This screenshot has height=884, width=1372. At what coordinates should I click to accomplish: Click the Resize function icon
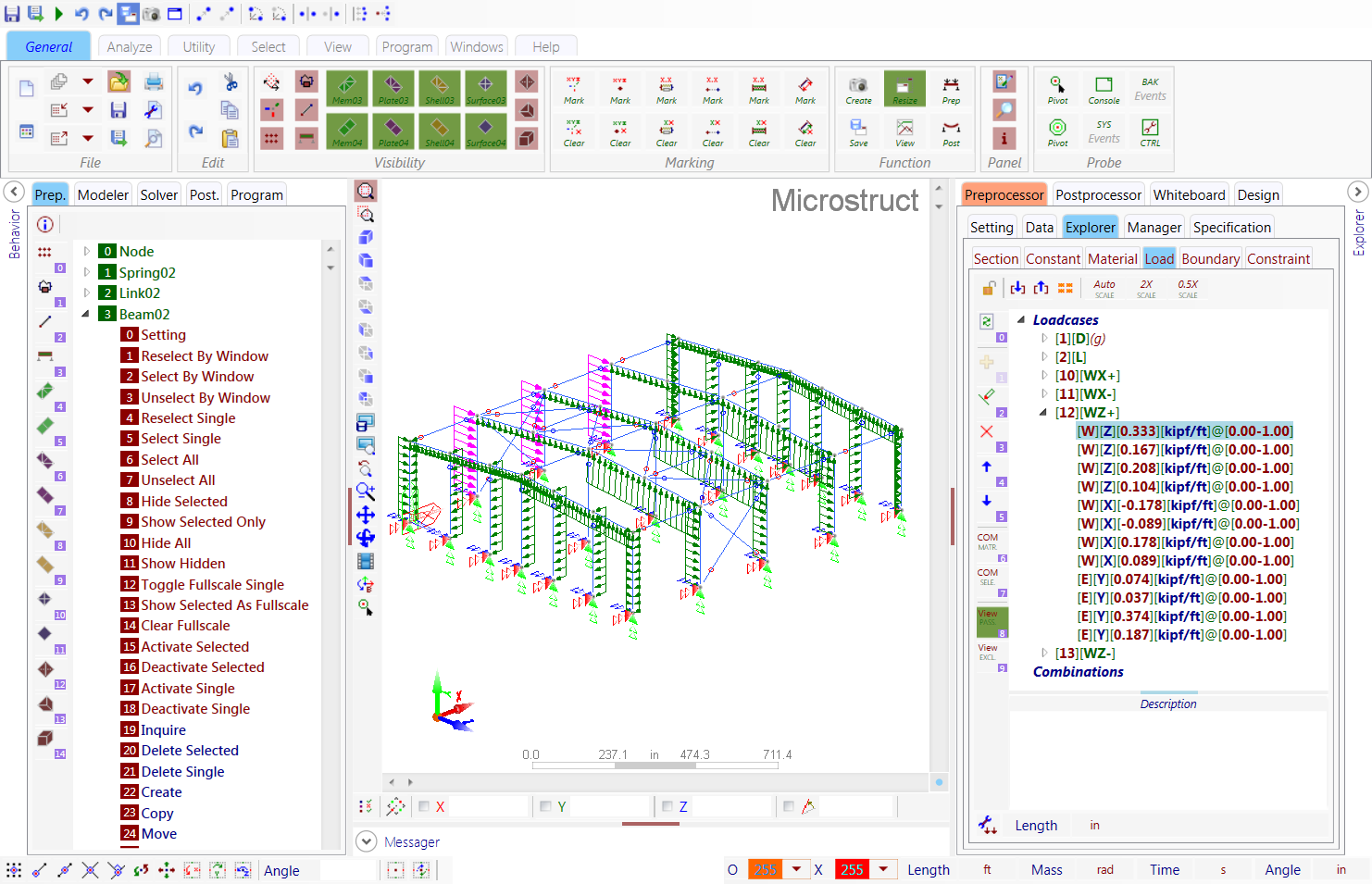(x=904, y=89)
